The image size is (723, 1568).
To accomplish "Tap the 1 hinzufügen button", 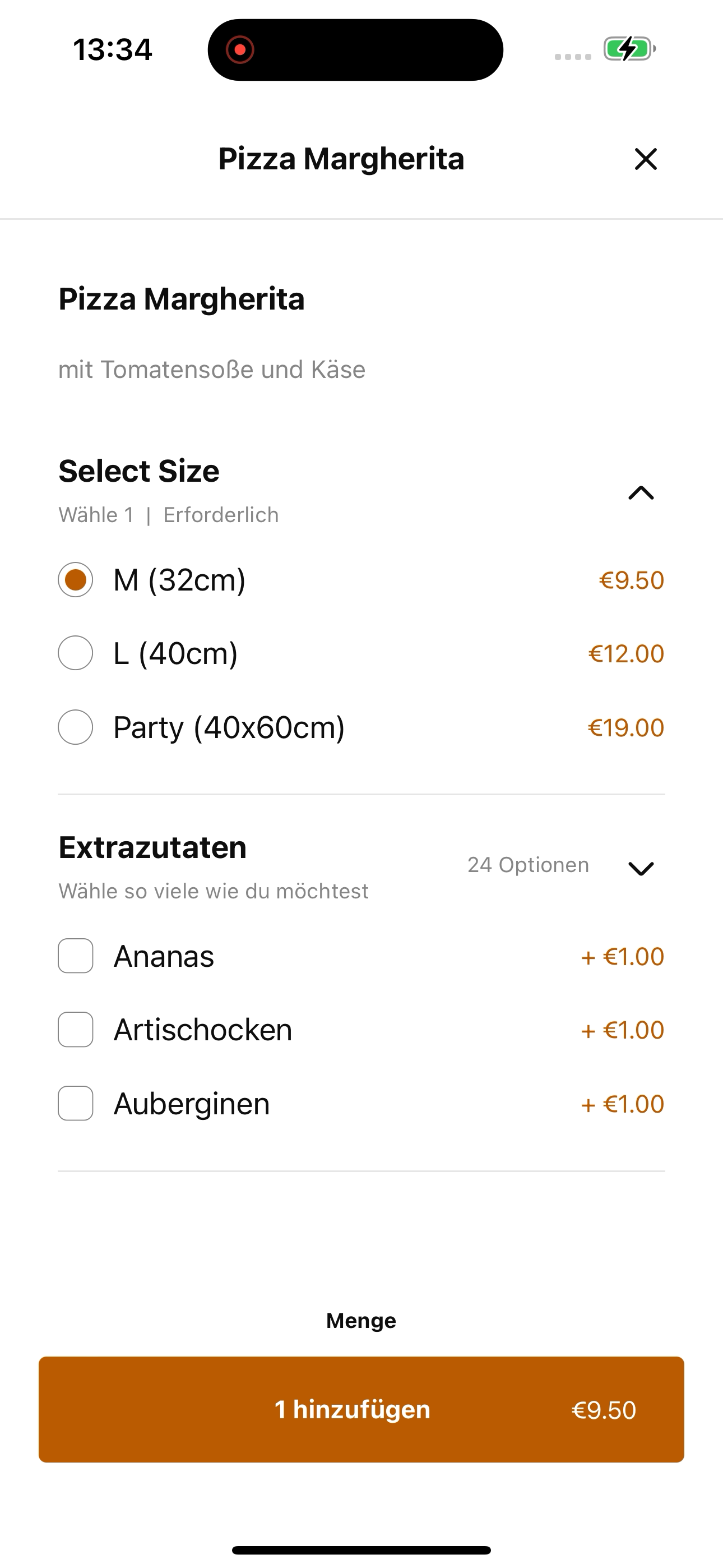I will click(x=361, y=1409).
